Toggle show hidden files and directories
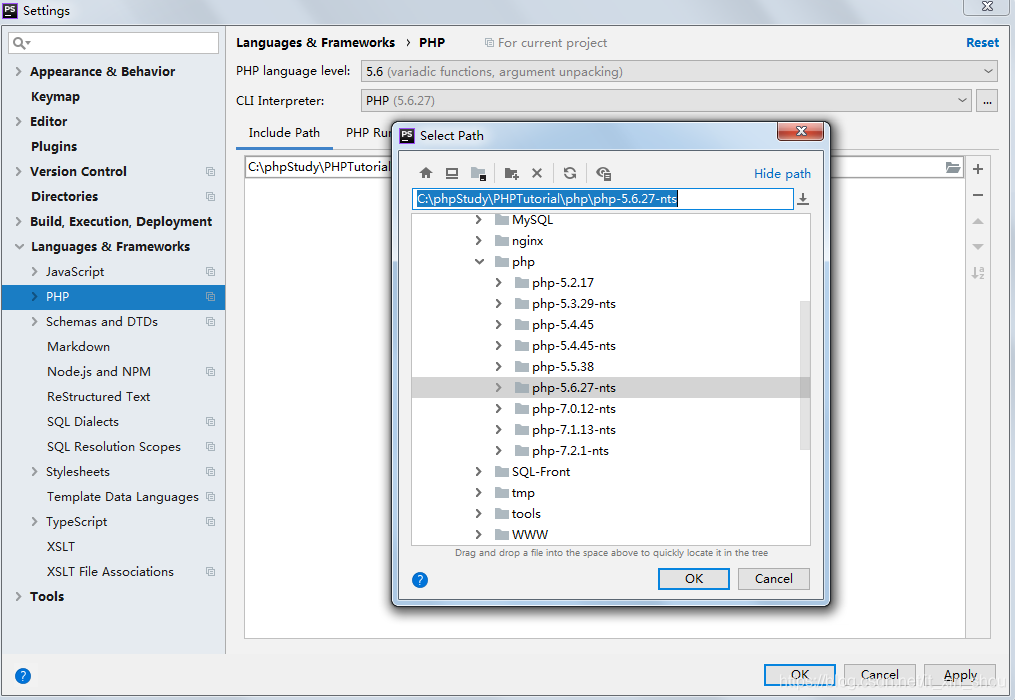Image resolution: width=1015 pixels, height=700 pixels. pos(603,173)
